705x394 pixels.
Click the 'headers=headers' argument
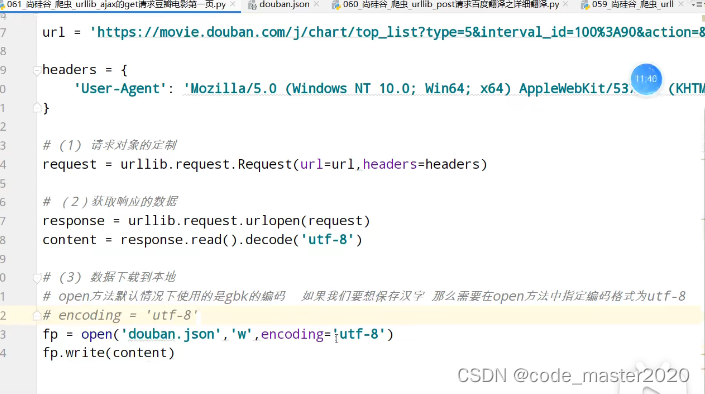click(x=421, y=165)
